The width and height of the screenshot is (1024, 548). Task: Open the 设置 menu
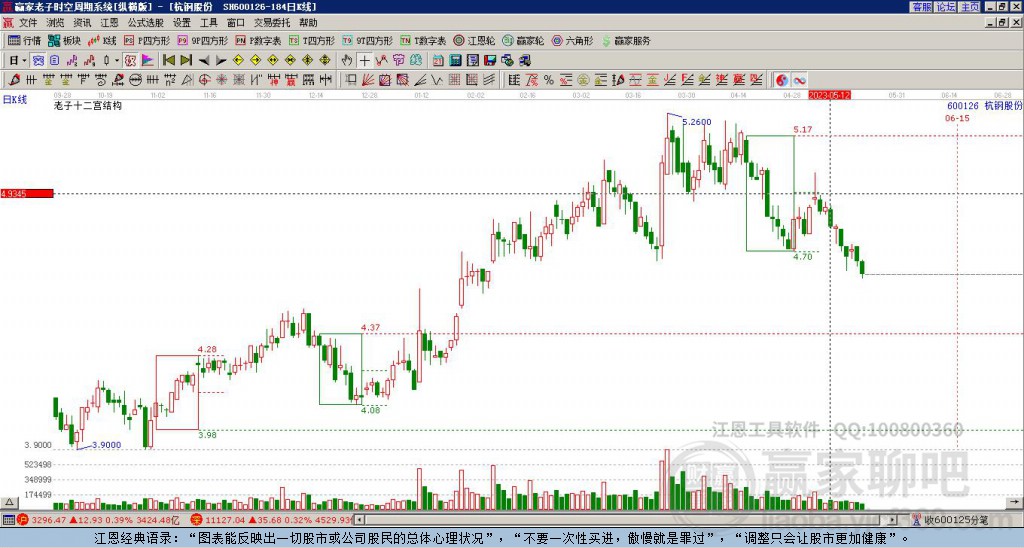coord(182,23)
